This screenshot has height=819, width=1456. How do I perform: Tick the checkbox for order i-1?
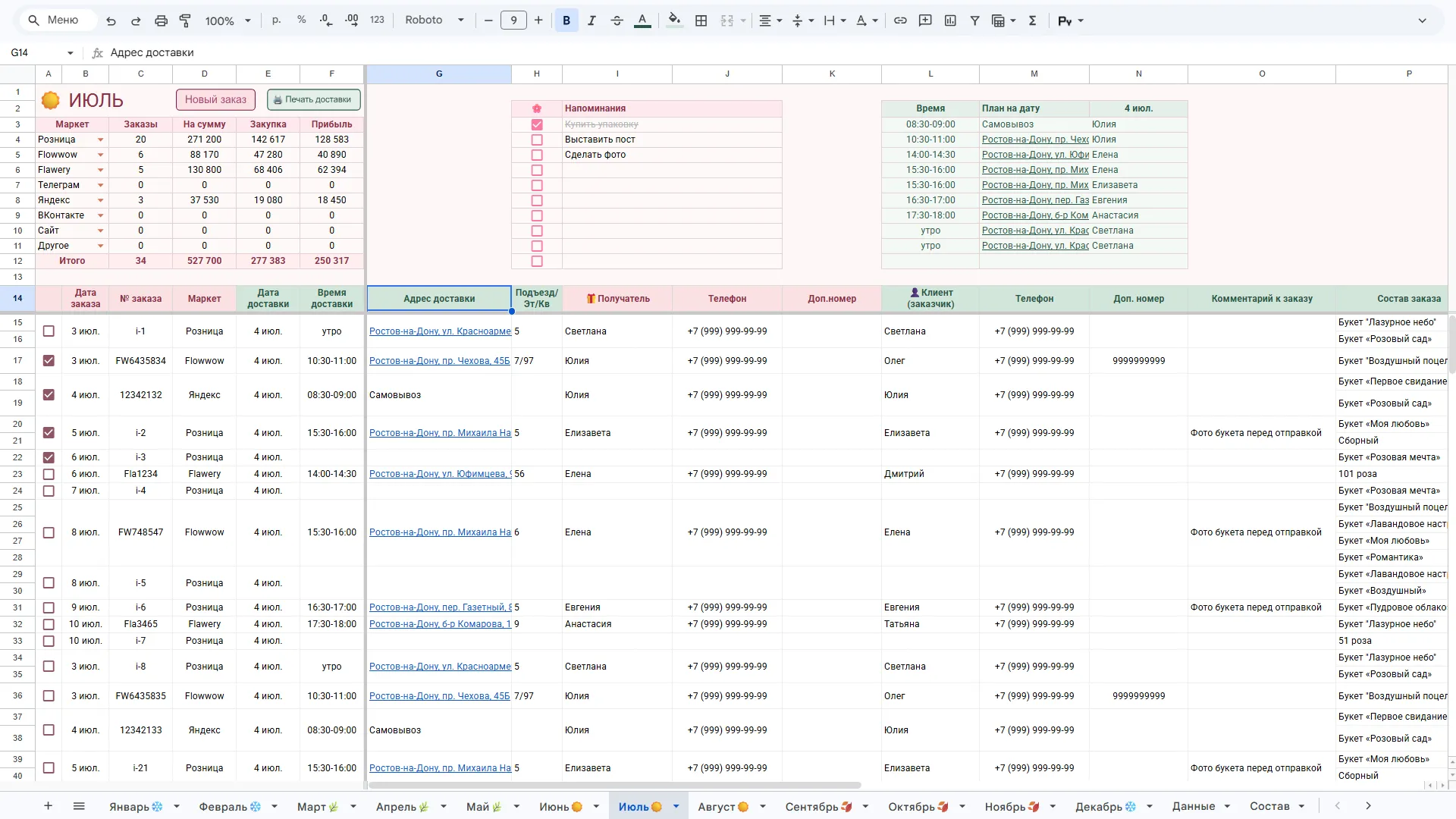click(49, 331)
